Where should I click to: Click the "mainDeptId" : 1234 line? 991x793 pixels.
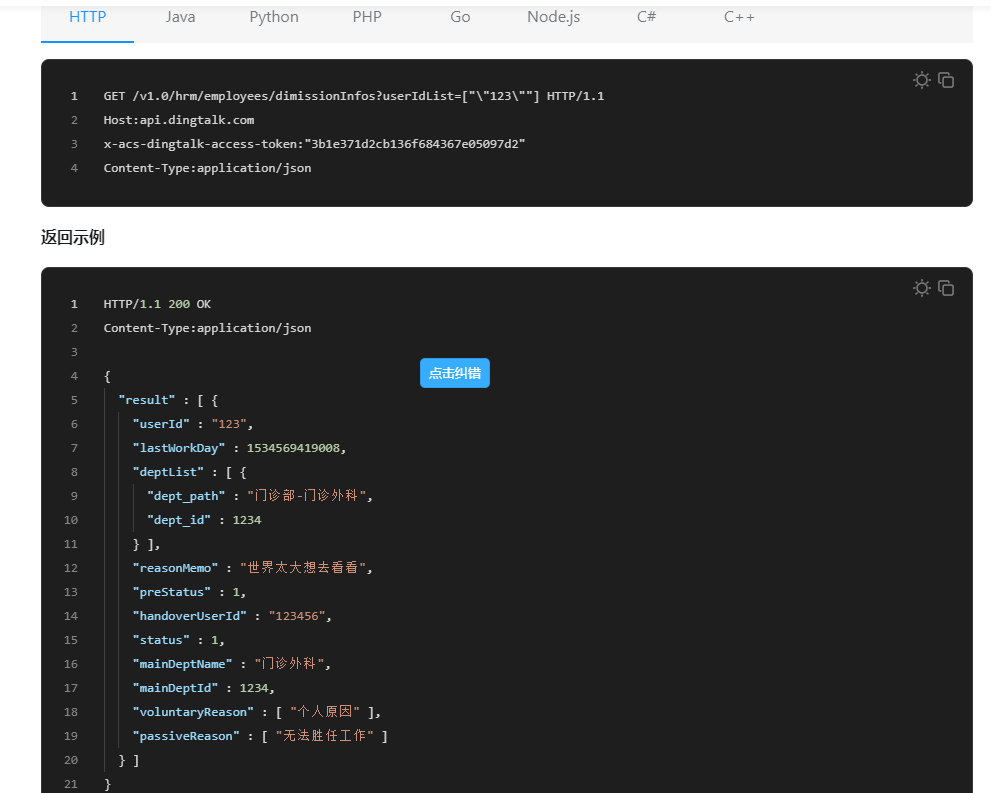tap(204, 688)
